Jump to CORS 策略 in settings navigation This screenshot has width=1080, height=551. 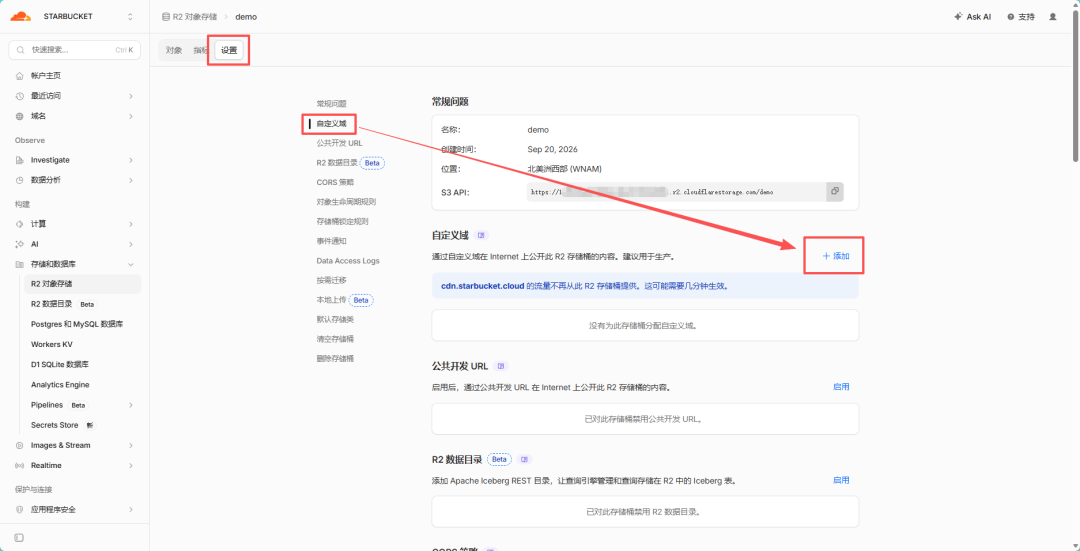tap(335, 183)
